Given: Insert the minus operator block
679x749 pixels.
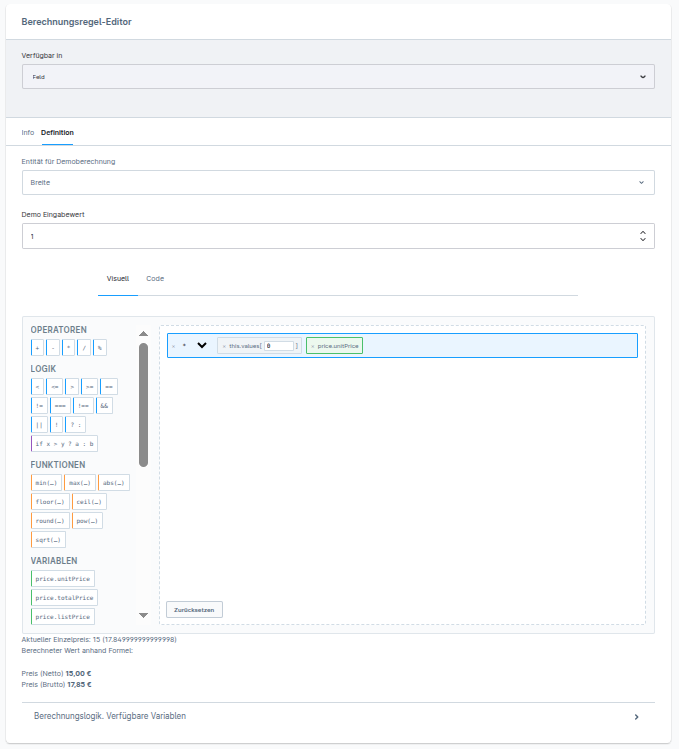Looking at the screenshot, I should pos(53,348).
